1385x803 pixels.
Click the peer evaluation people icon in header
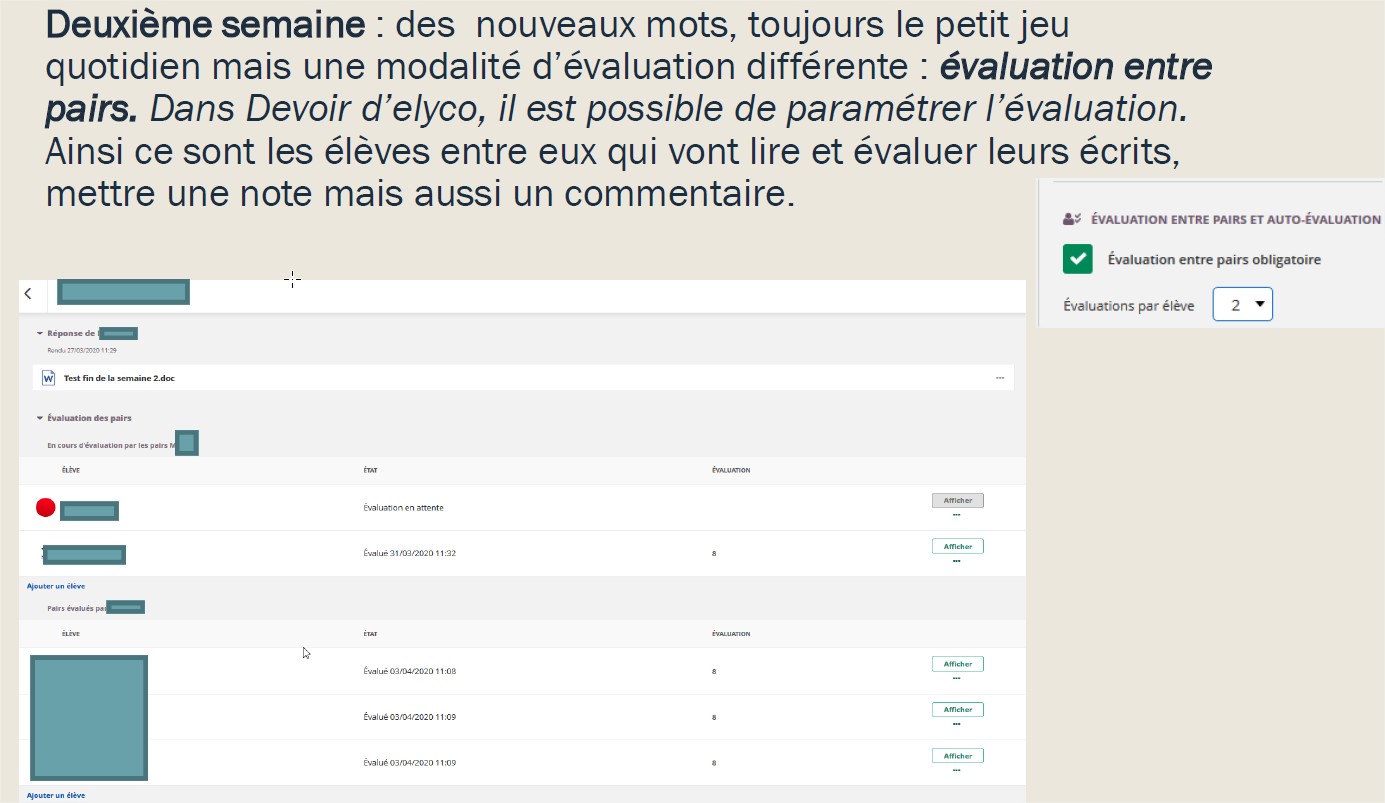(1071, 219)
